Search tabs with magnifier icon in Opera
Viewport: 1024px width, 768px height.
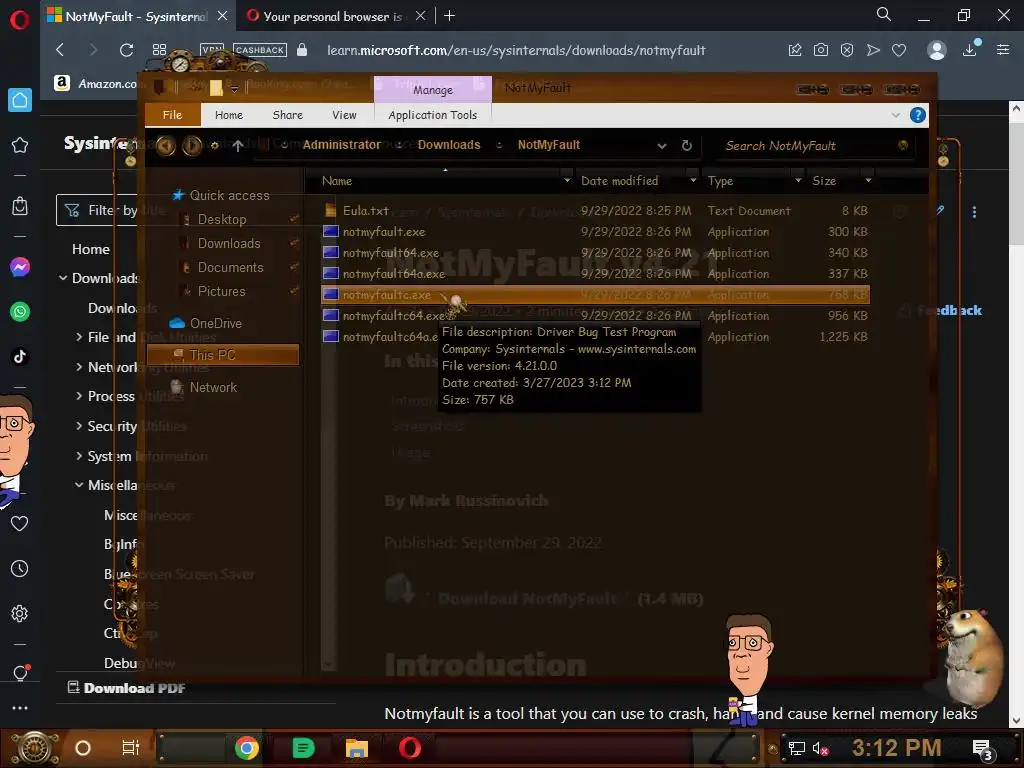[884, 15]
